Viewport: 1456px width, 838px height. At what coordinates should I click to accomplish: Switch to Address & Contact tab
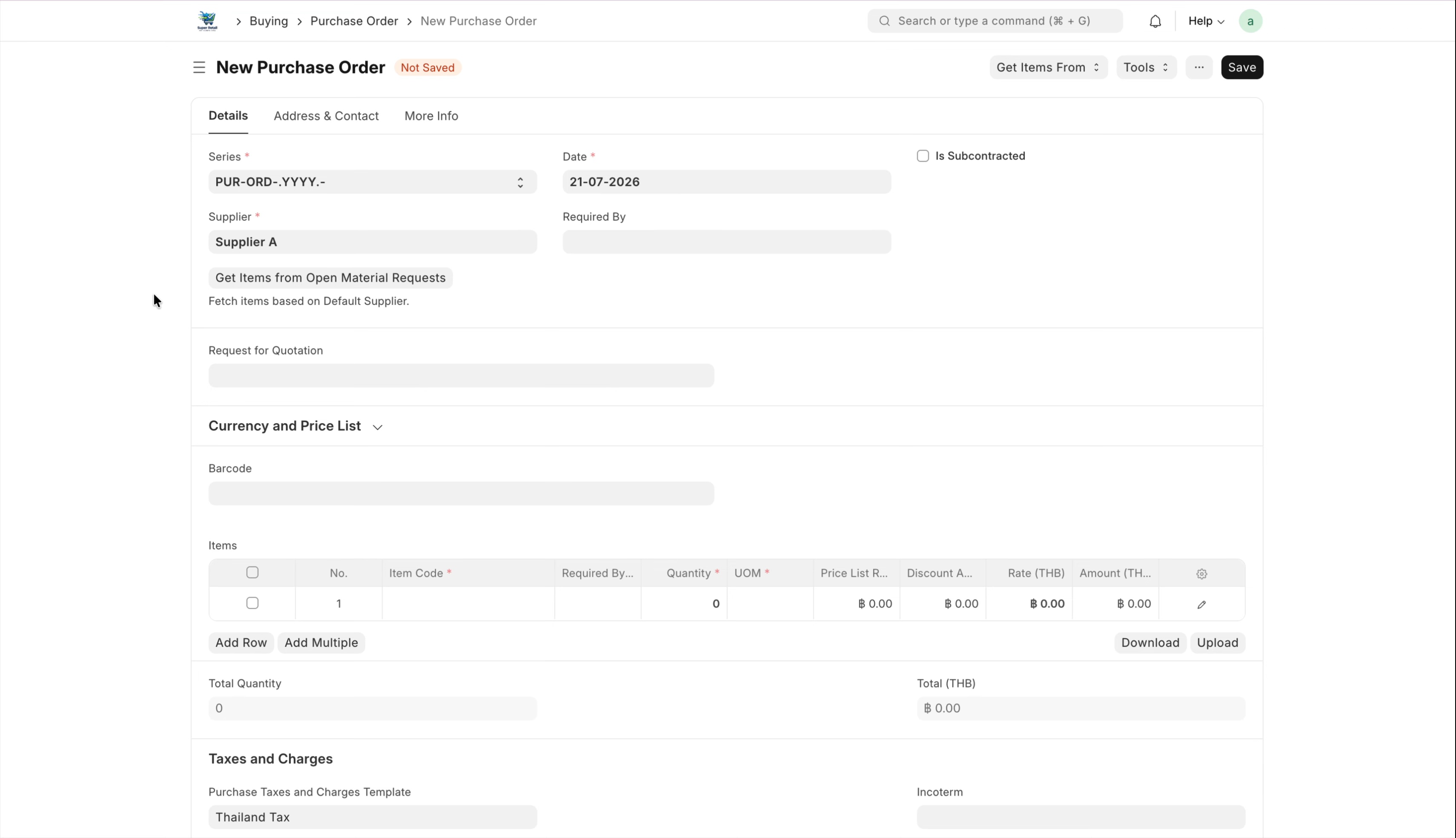[326, 116]
